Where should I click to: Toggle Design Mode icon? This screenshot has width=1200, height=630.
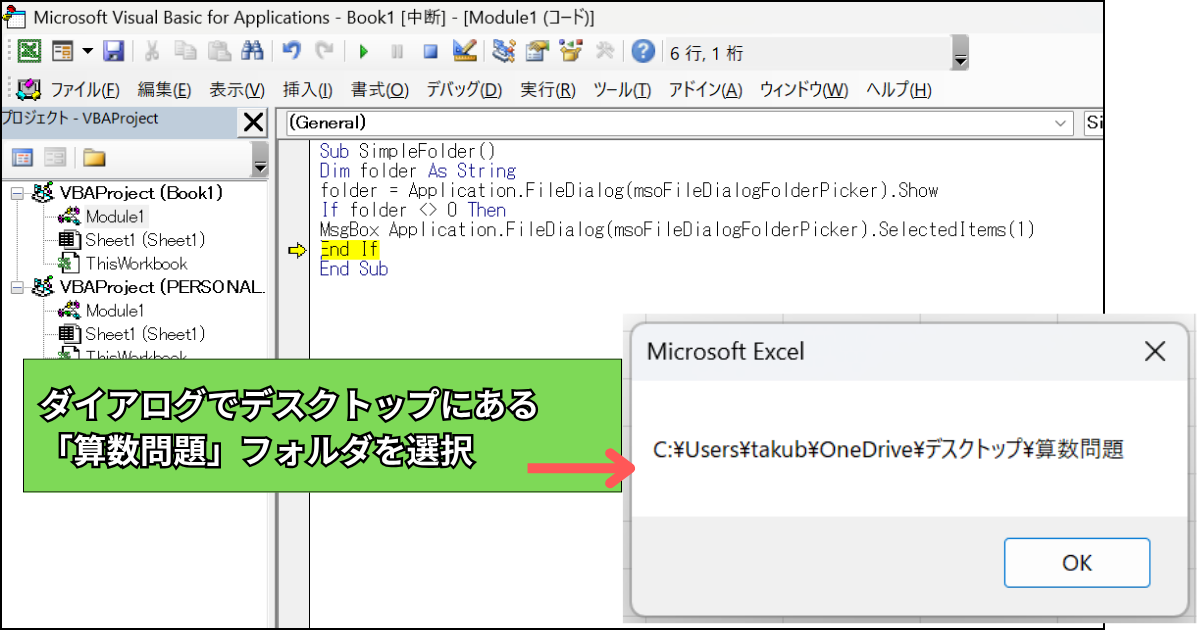[464, 51]
